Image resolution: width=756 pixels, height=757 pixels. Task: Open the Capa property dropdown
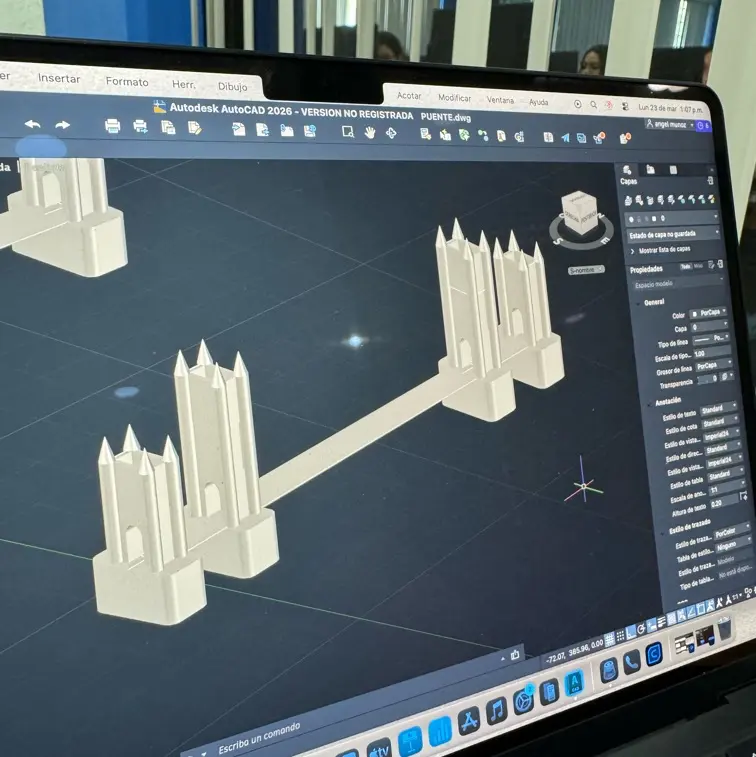coord(710,326)
